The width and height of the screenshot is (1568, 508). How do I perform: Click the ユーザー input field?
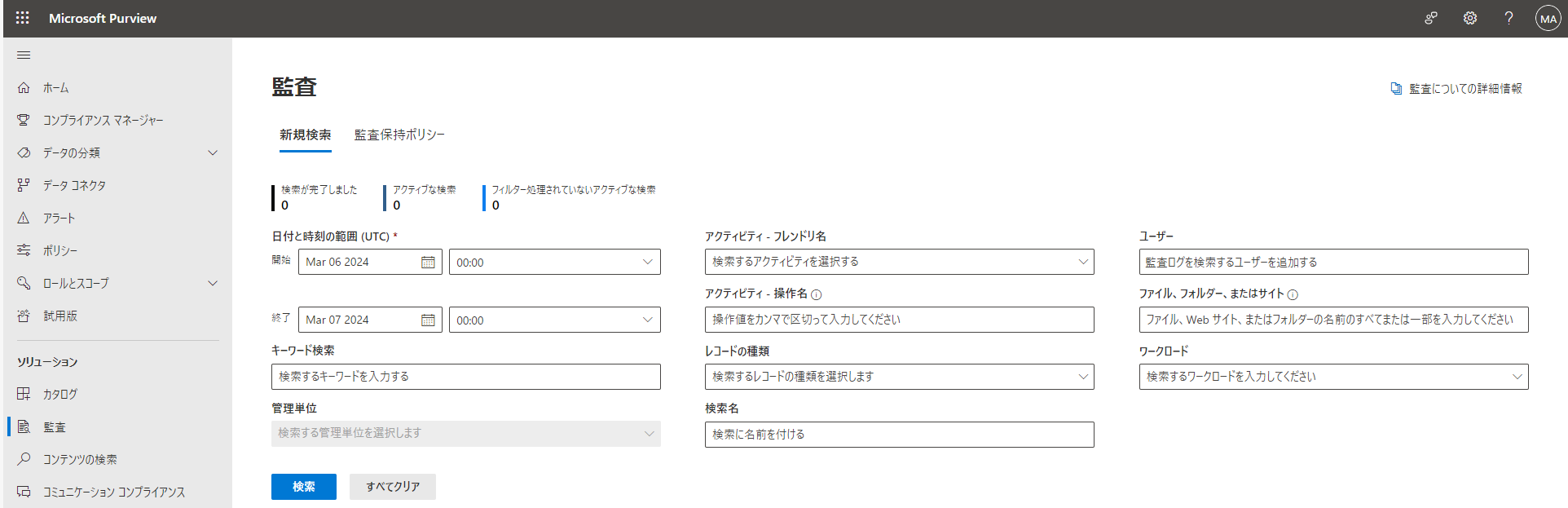pyautogui.click(x=1333, y=262)
